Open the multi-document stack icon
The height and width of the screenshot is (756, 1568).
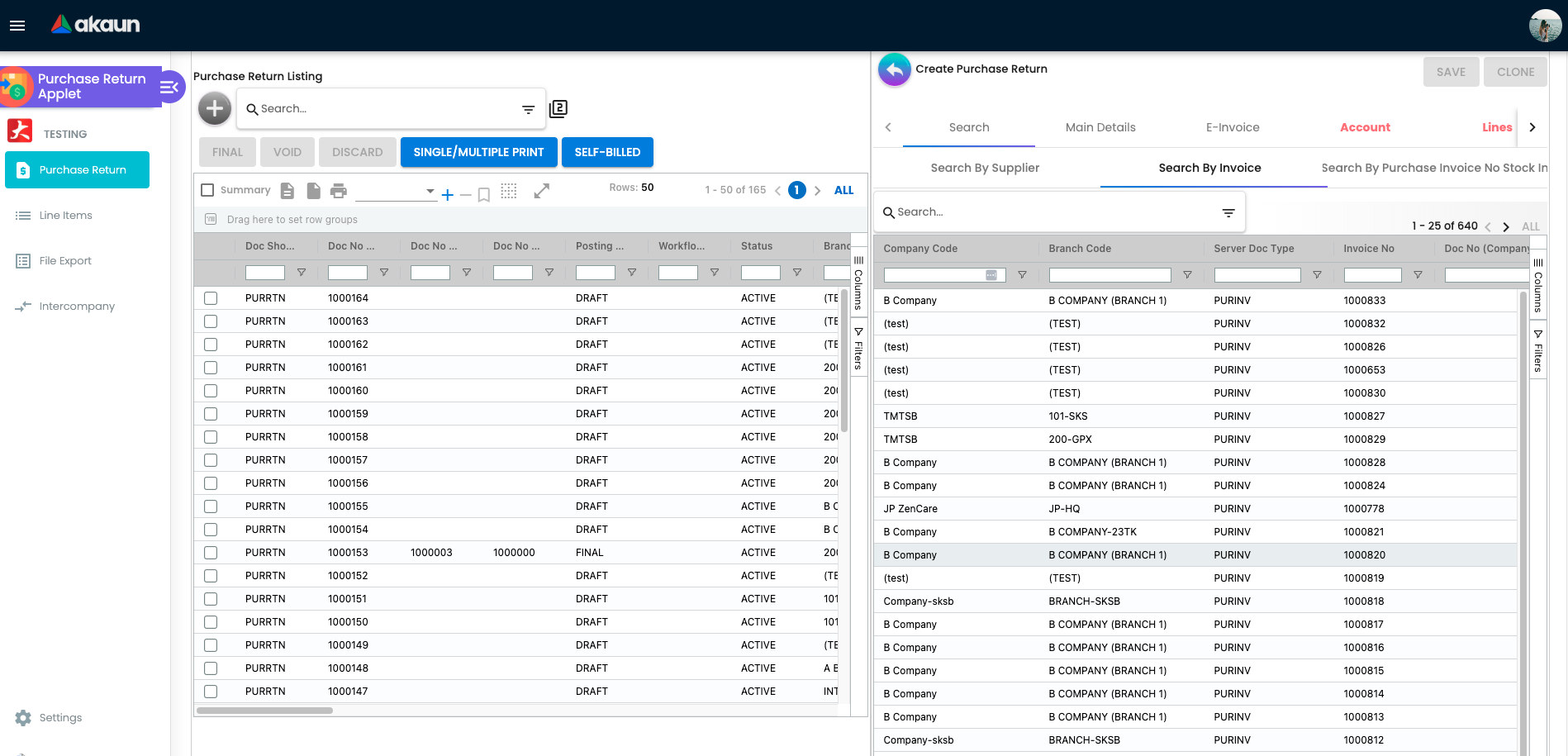click(x=558, y=108)
